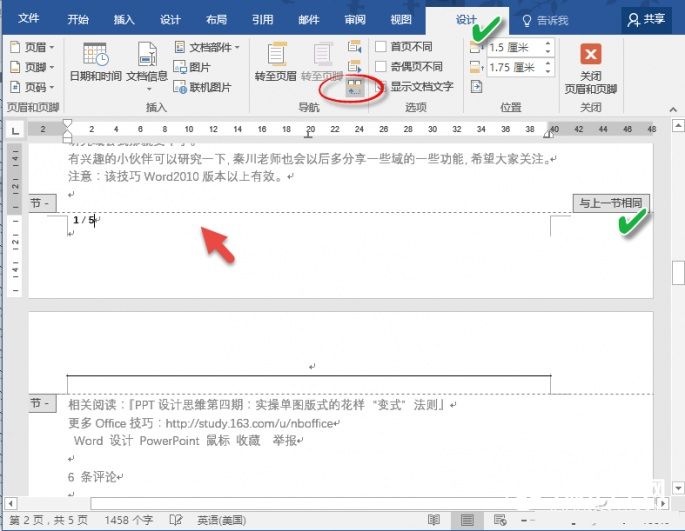
Task: Insert alignment tab icon in 位置 group
Action: click(x=476, y=87)
